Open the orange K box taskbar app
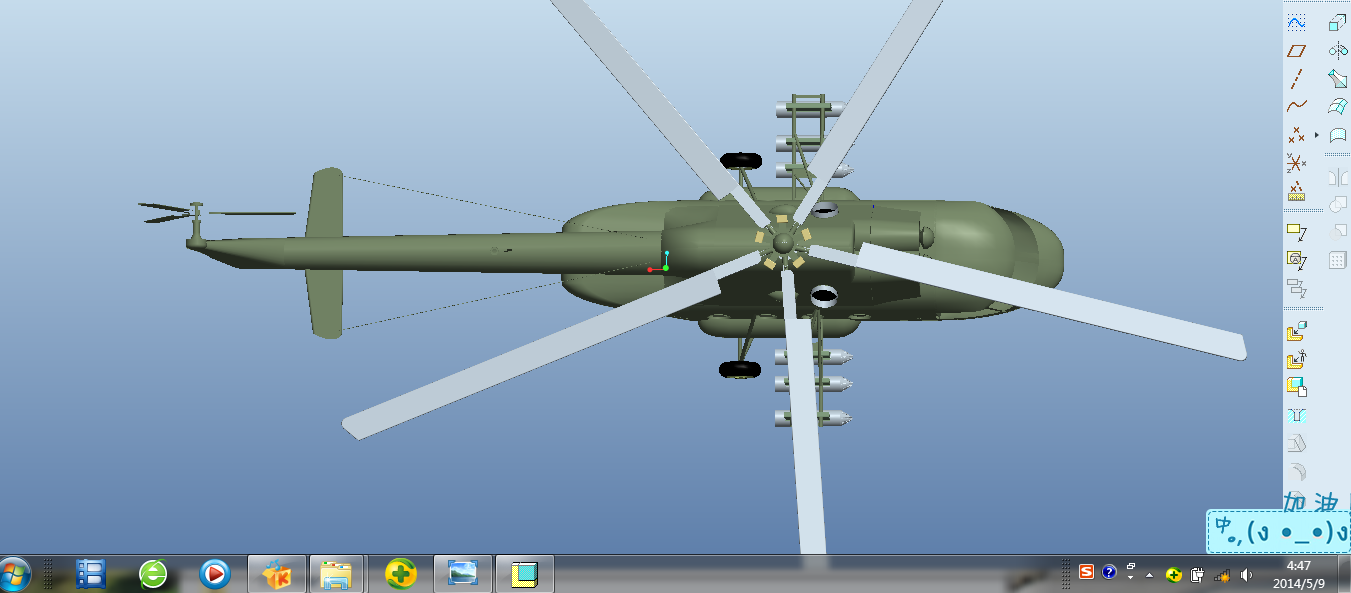 pos(276,573)
